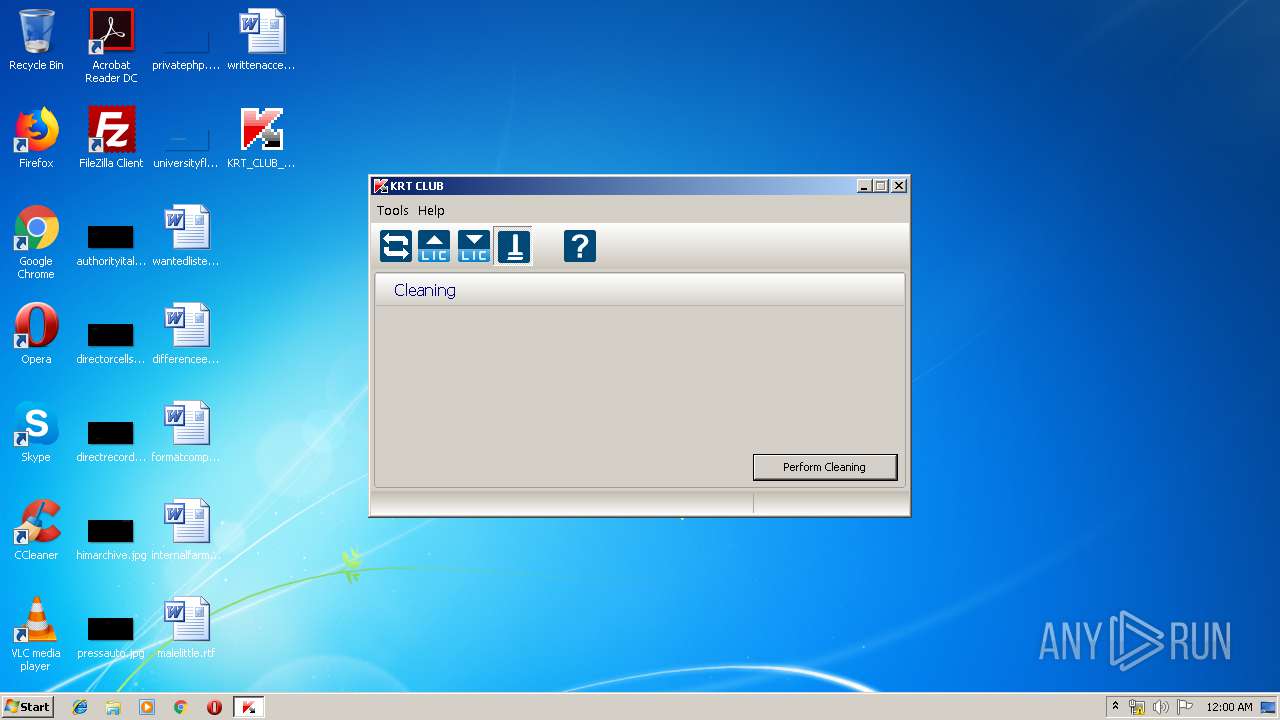The image size is (1280, 720).
Task: Open the media player taskbar icon
Action: pyautogui.click(x=147, y=707)
